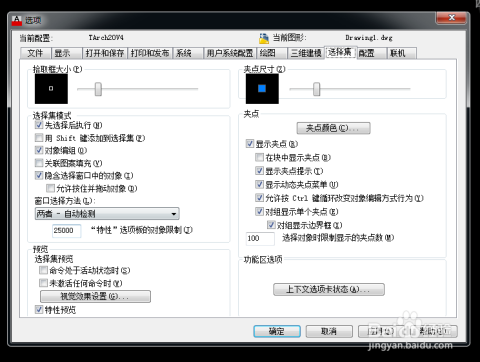Toggle 显示夹点提示 checkbox
480x362 pixels.
coord(259,171)
